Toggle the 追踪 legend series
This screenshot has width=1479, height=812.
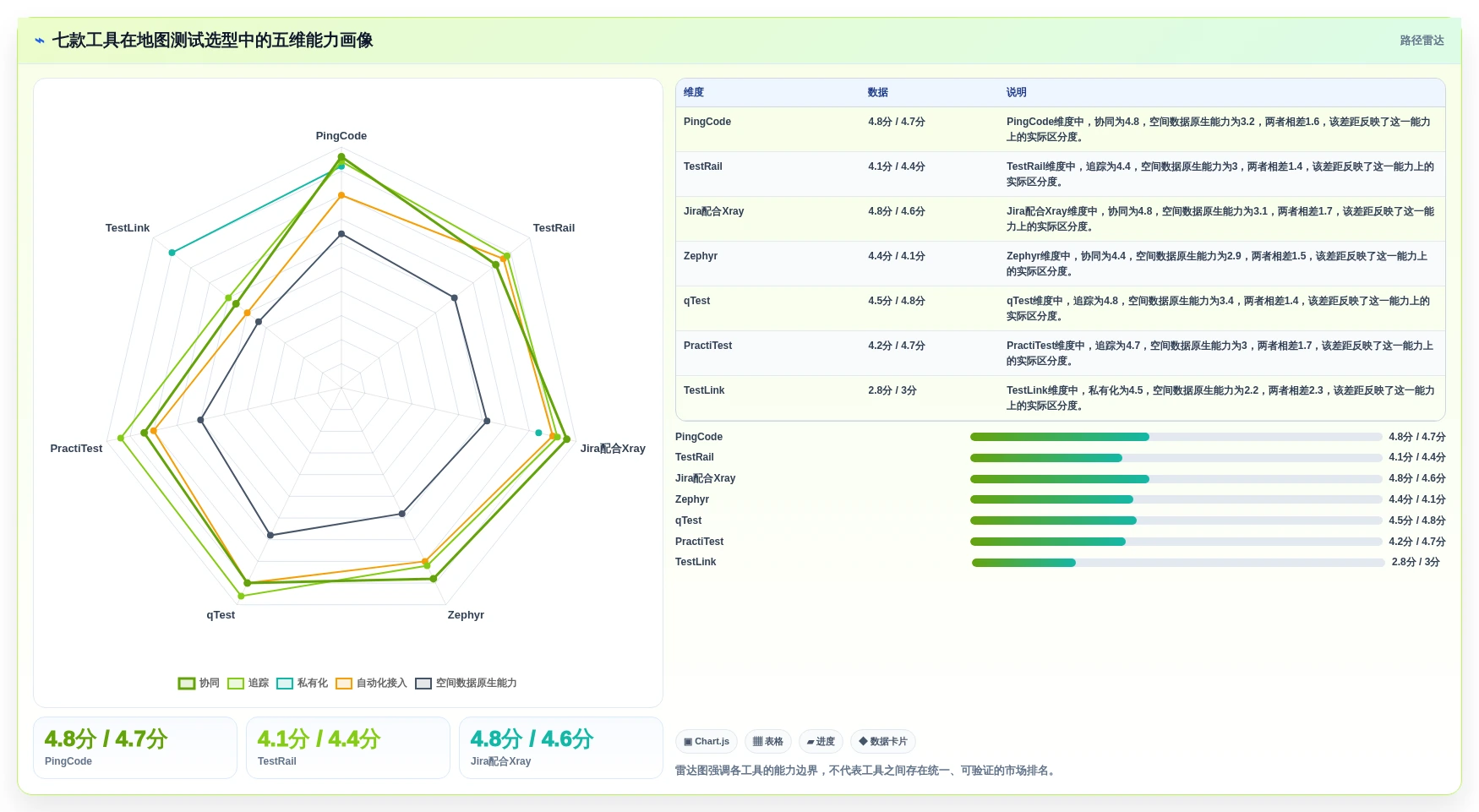(248, 683)
